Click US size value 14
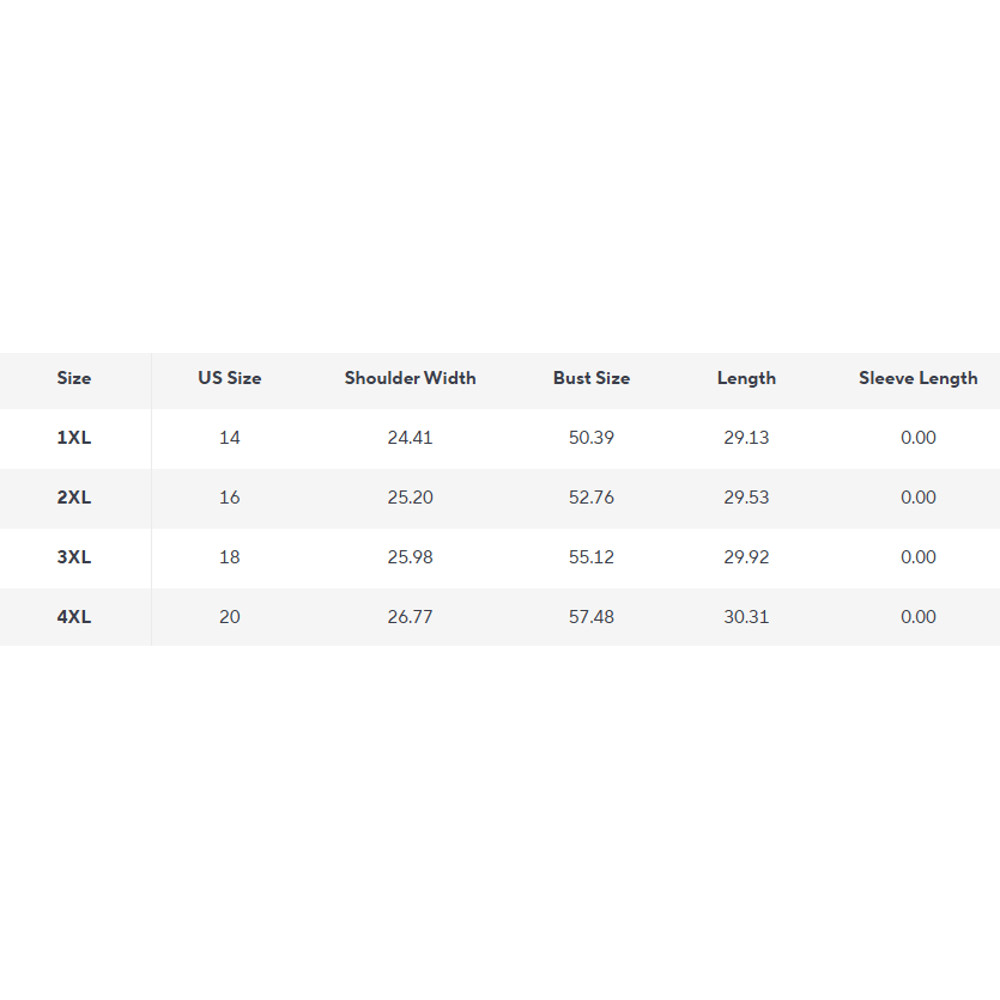The width and height of the screenshot is (1000, 1000). pos(229,438)
